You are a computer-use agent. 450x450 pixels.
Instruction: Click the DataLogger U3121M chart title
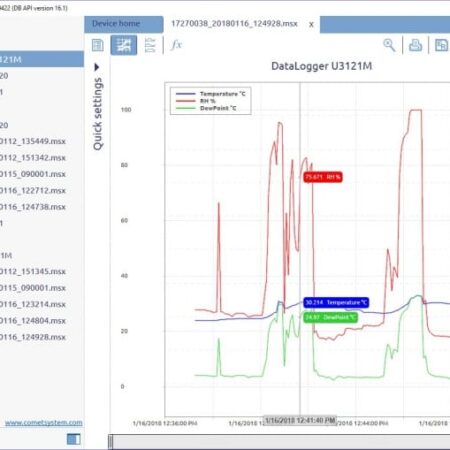click(x=321, y=66)
